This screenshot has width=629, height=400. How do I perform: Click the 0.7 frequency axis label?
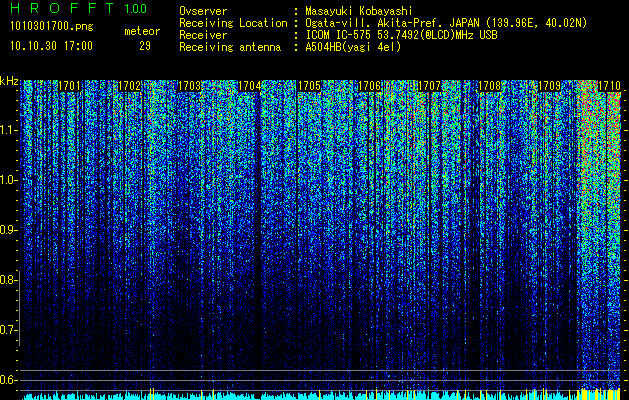pyautogui.click(x=8, y=330)
